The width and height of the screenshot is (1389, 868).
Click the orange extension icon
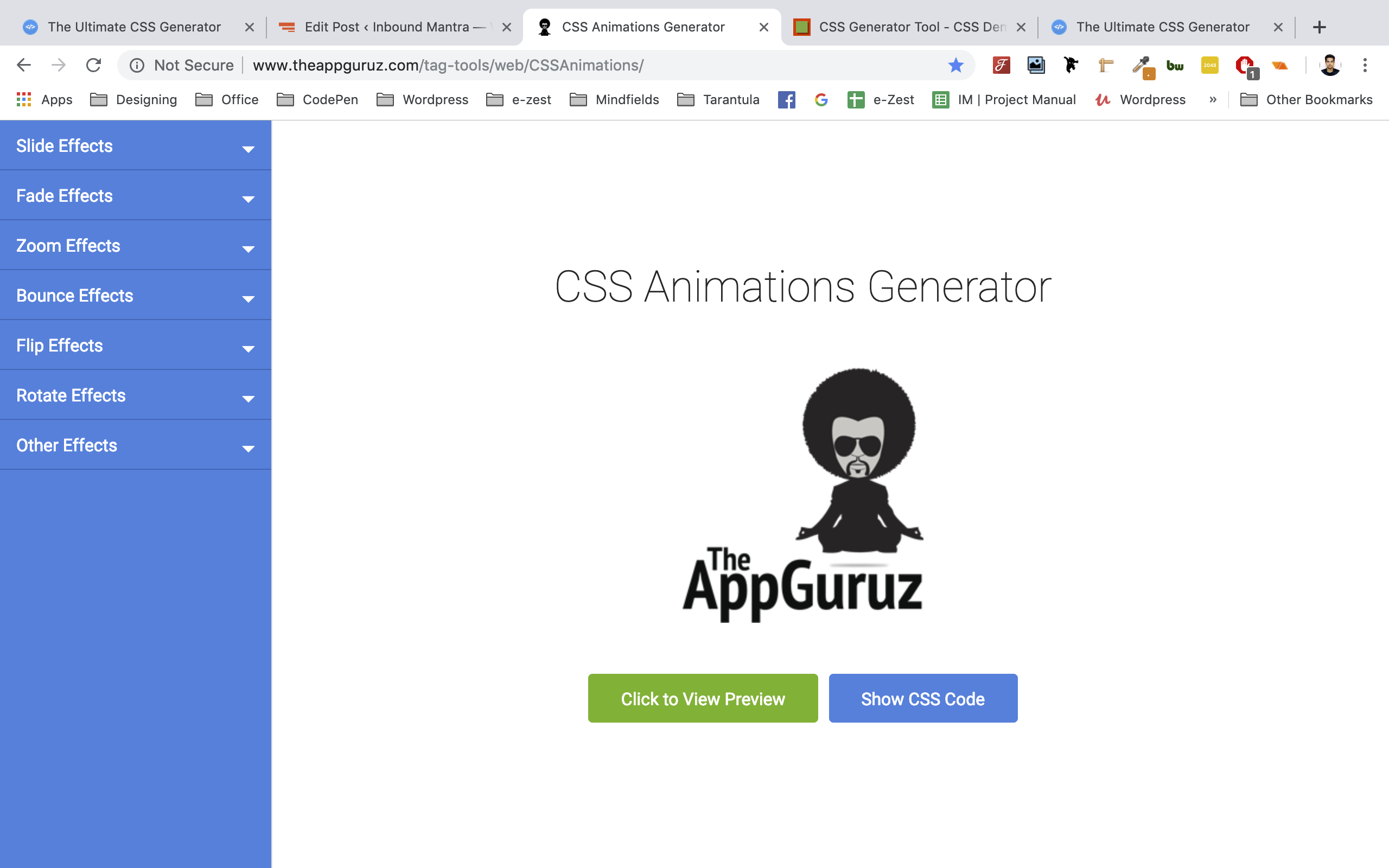(1280, 66)
